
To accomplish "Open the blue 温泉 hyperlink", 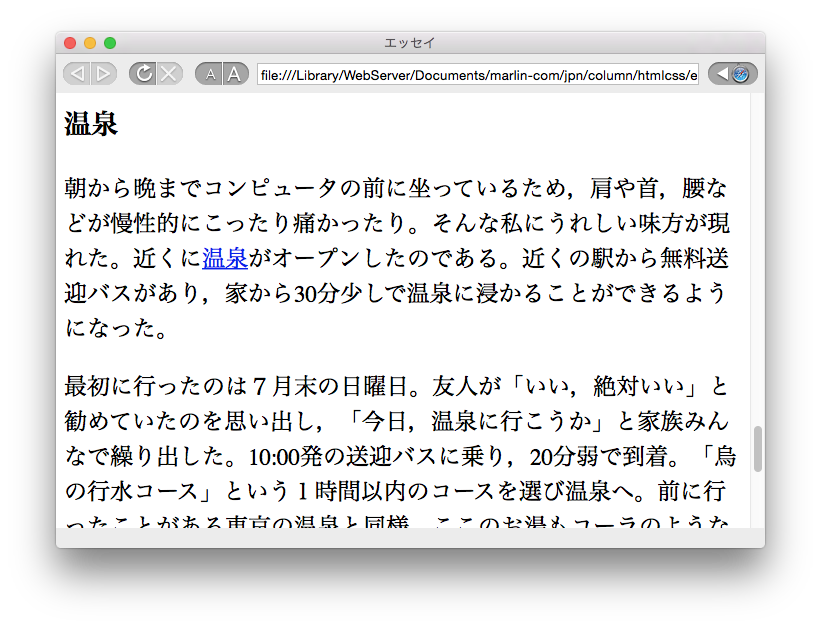I will click(225, 258).
